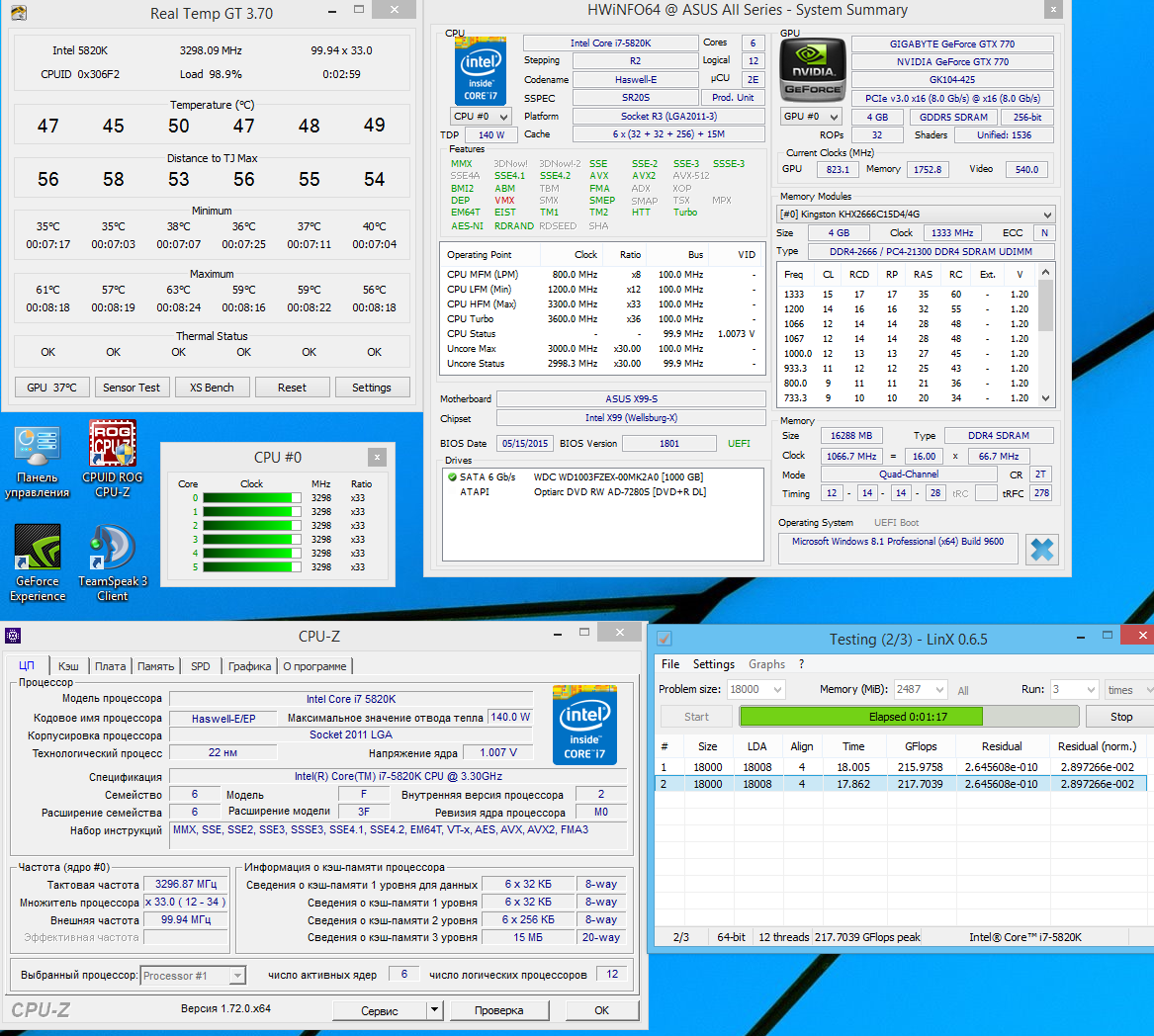Minimize the Real Temp GT window
Viewport: 1154px width, 1036px height.
coord(332,11)
